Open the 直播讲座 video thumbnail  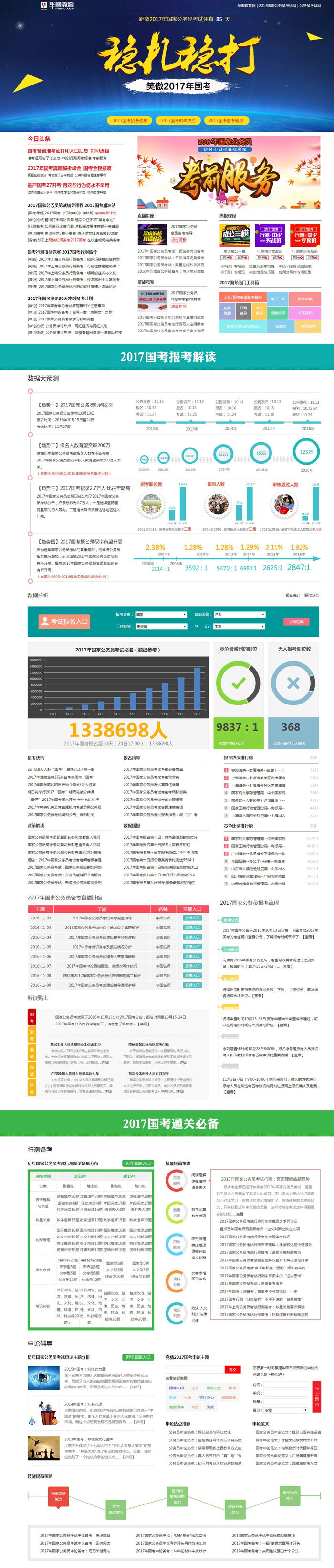pos(152,235)
